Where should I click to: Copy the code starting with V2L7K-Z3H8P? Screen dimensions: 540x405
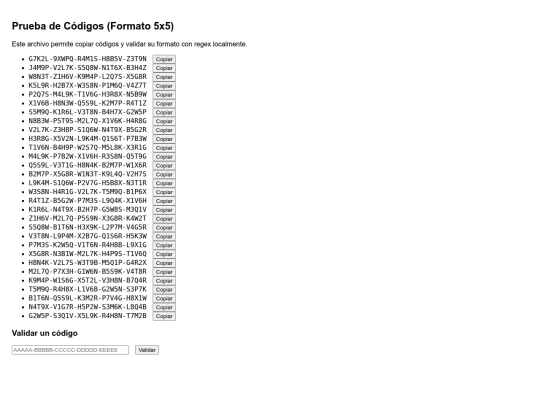pos(164,130)
